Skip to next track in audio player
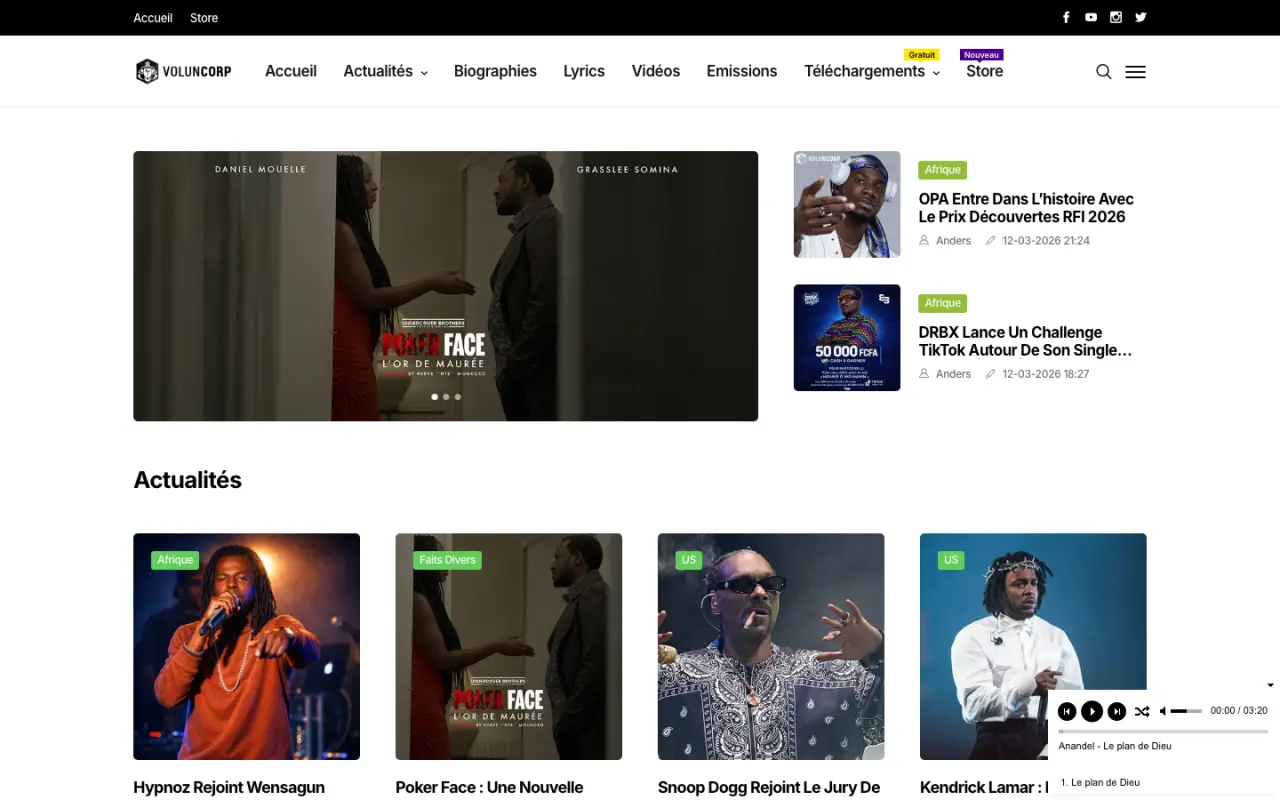1280x800 pixels. [x=1117, y=711]
